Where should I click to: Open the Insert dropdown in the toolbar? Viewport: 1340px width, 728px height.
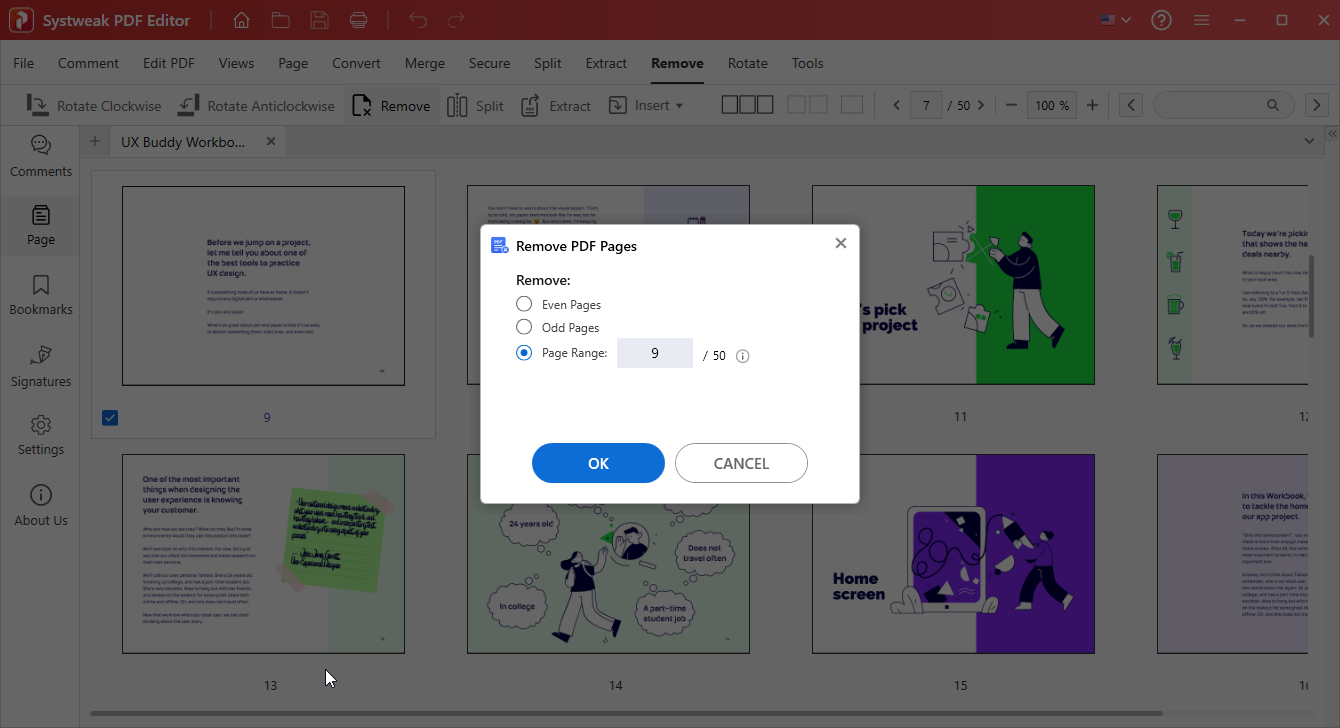point(648,105)
